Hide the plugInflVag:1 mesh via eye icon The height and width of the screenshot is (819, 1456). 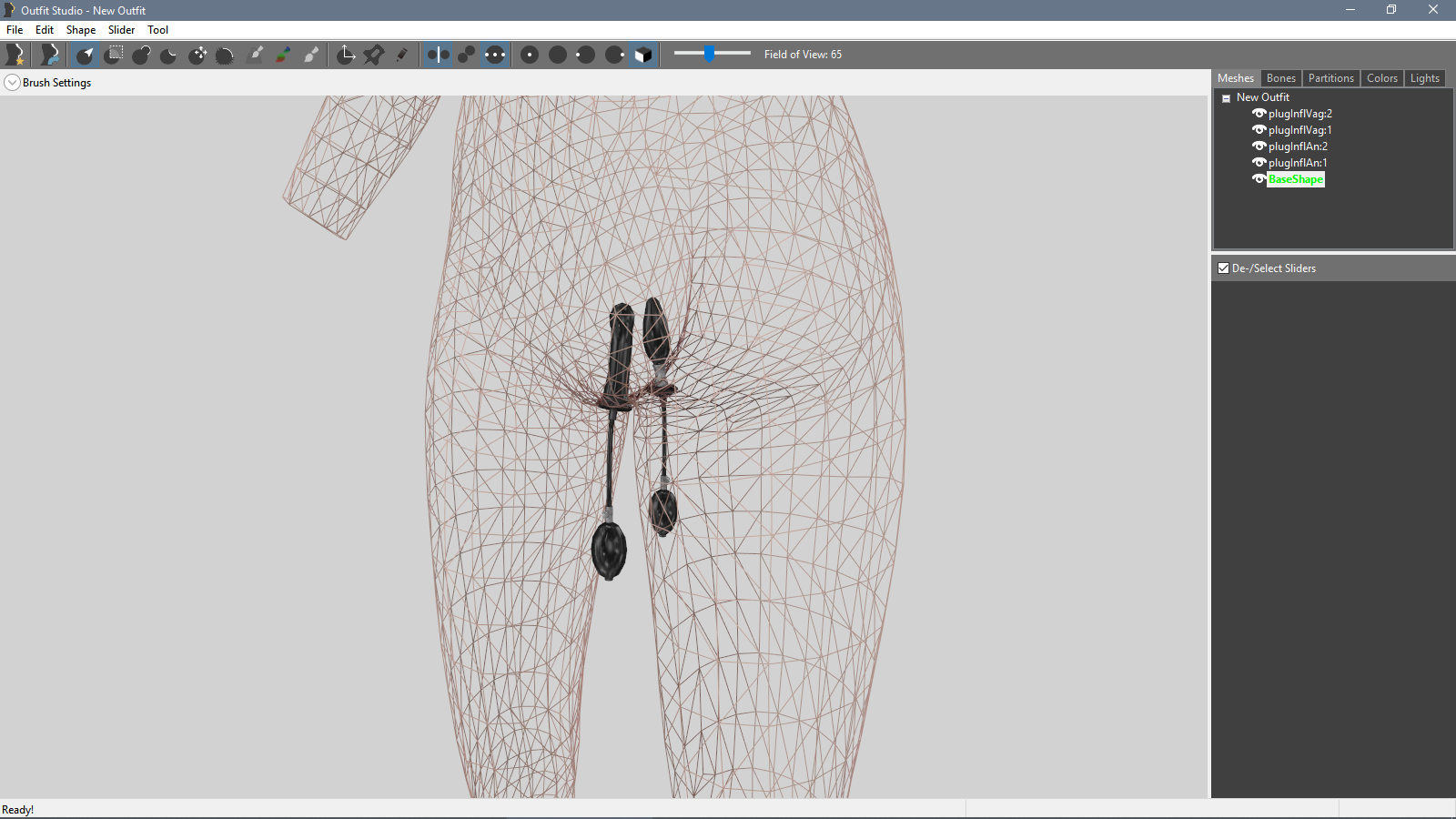(1259, 130)
